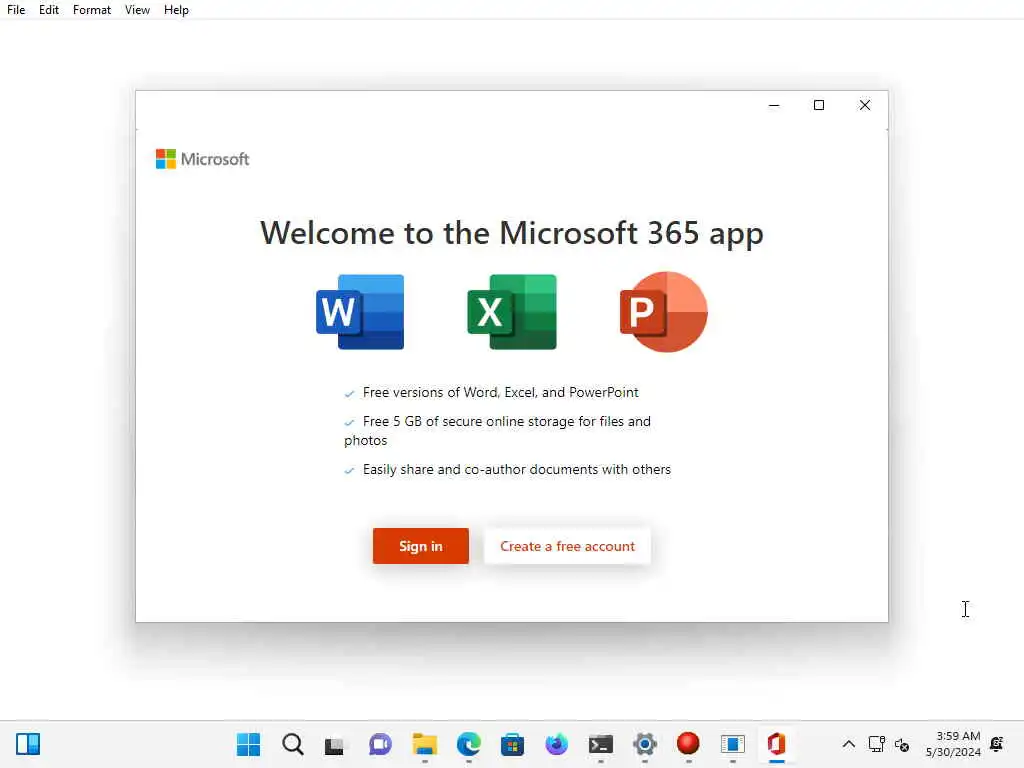Open the Edit menu
This screenshot has height=768, width=1024.
pos(49,10)
